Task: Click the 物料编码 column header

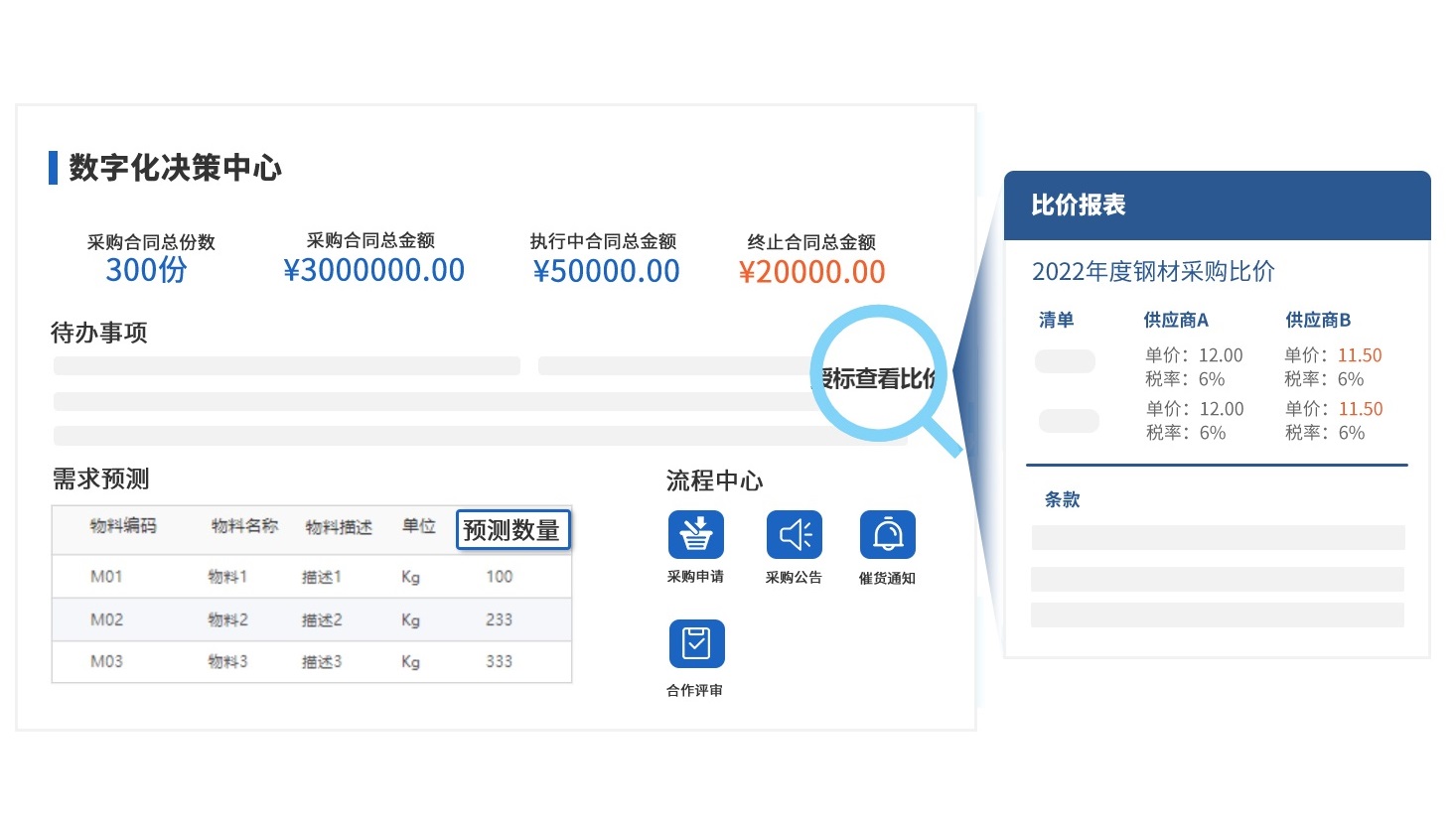Action: point(123,526)
